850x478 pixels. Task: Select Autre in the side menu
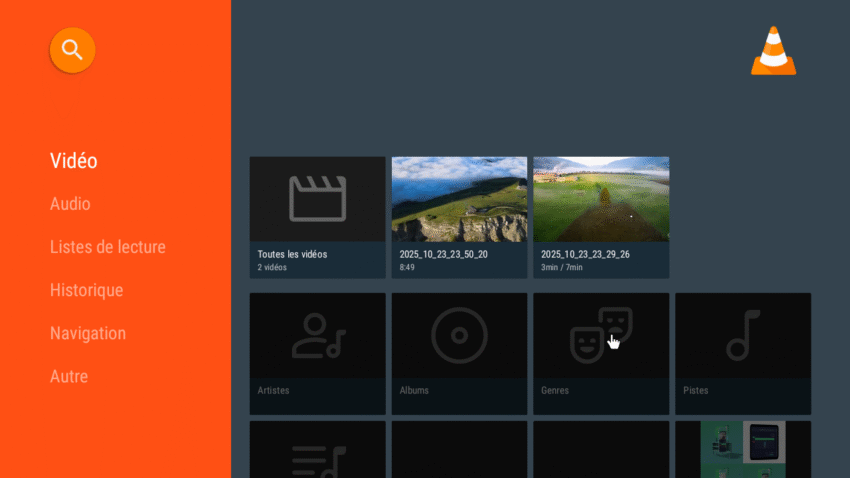[x=69, y=377]
